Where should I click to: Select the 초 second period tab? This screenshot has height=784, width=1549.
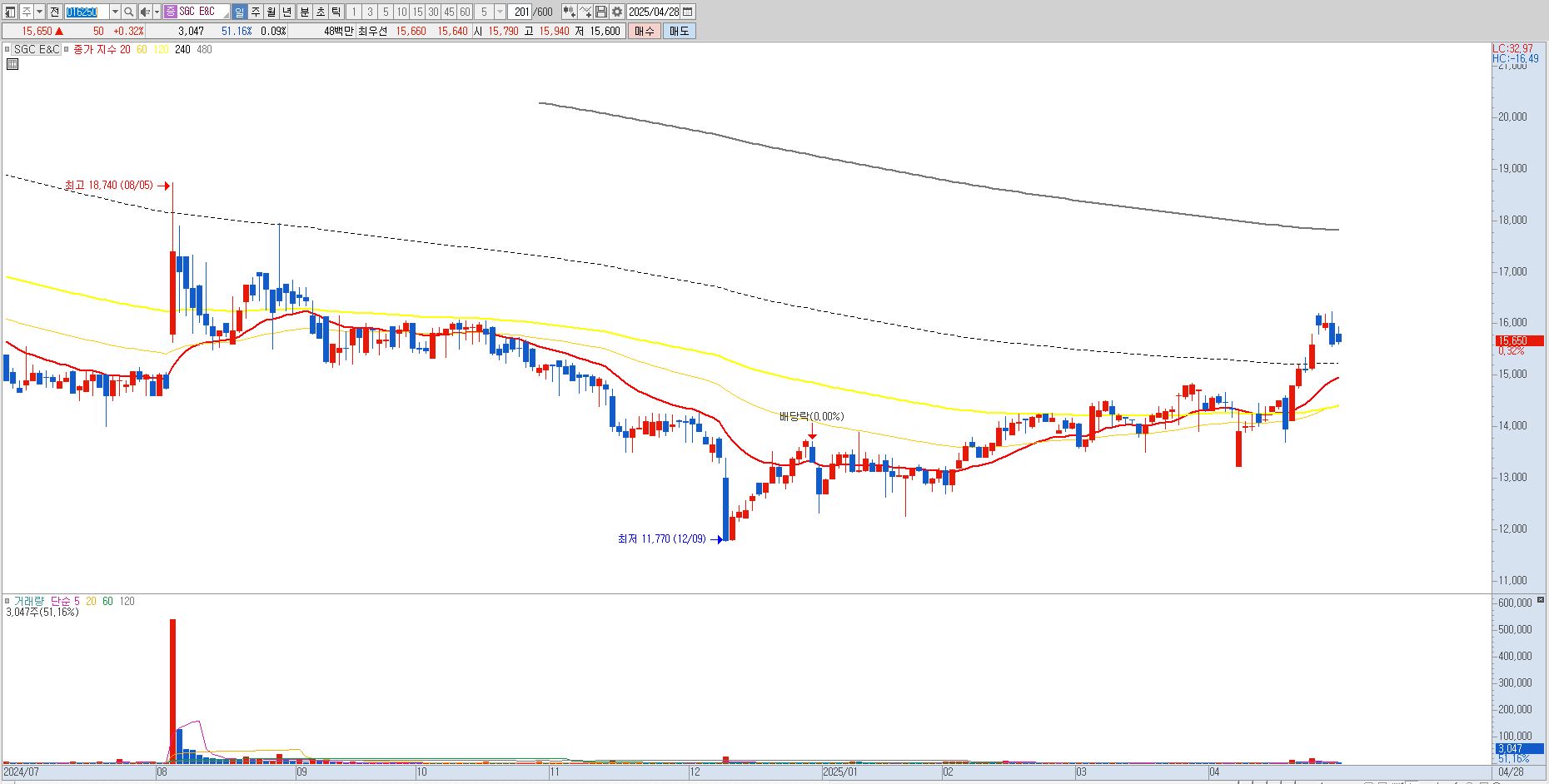click(x=320, y=12)
